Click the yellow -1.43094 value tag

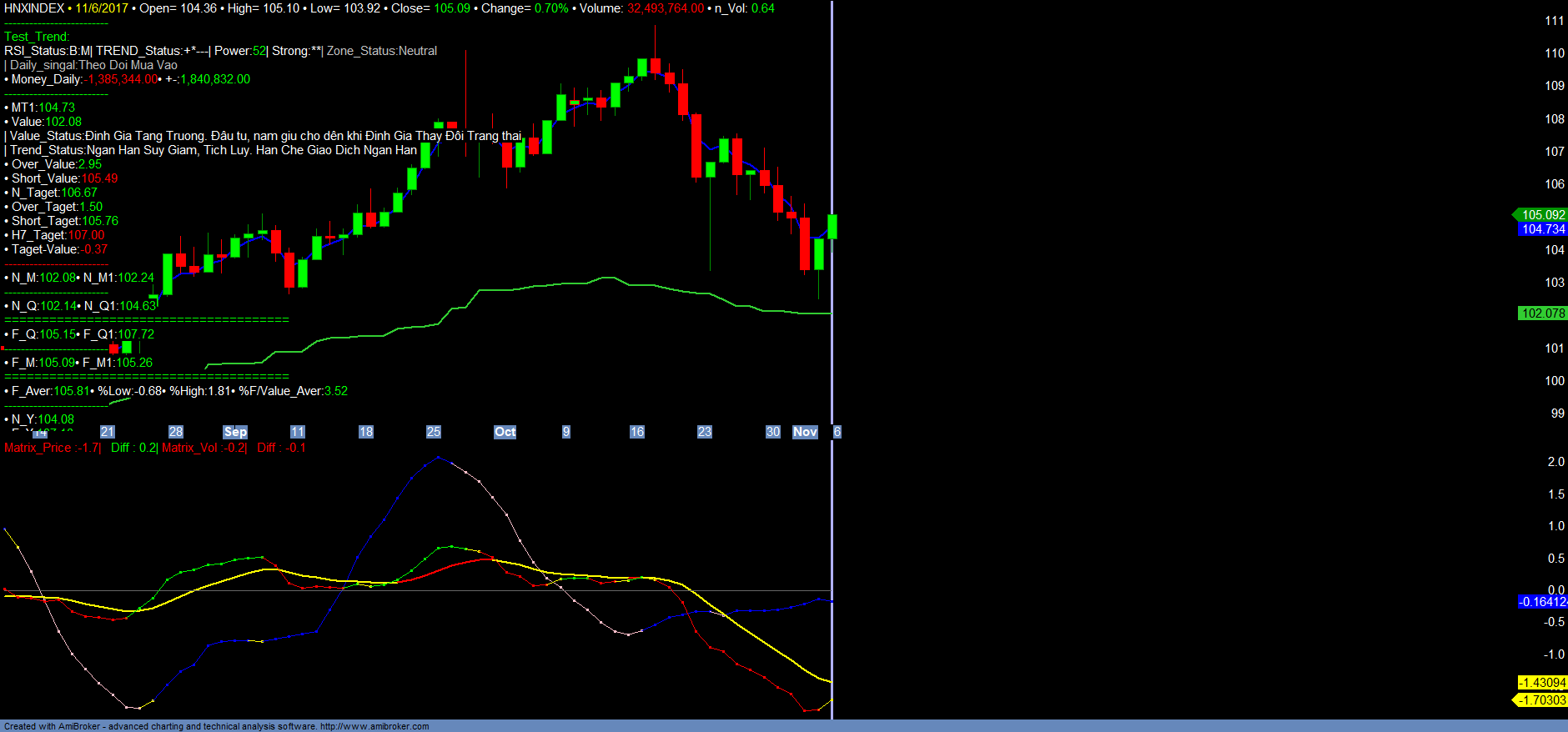pos(1542,683)
